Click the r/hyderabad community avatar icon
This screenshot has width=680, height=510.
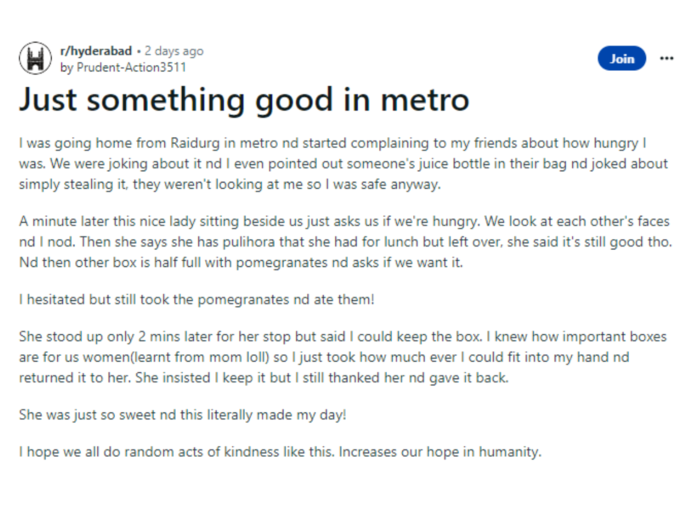pos(35,59)
